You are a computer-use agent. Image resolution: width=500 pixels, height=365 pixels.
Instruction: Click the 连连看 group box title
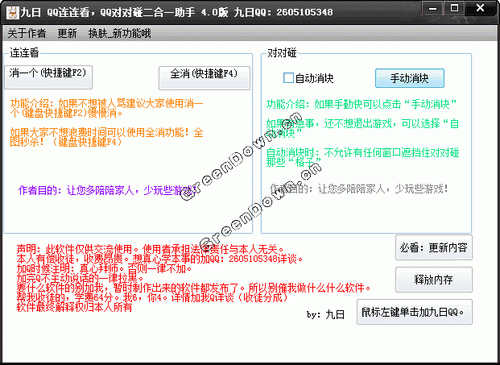tap(24, 53)
